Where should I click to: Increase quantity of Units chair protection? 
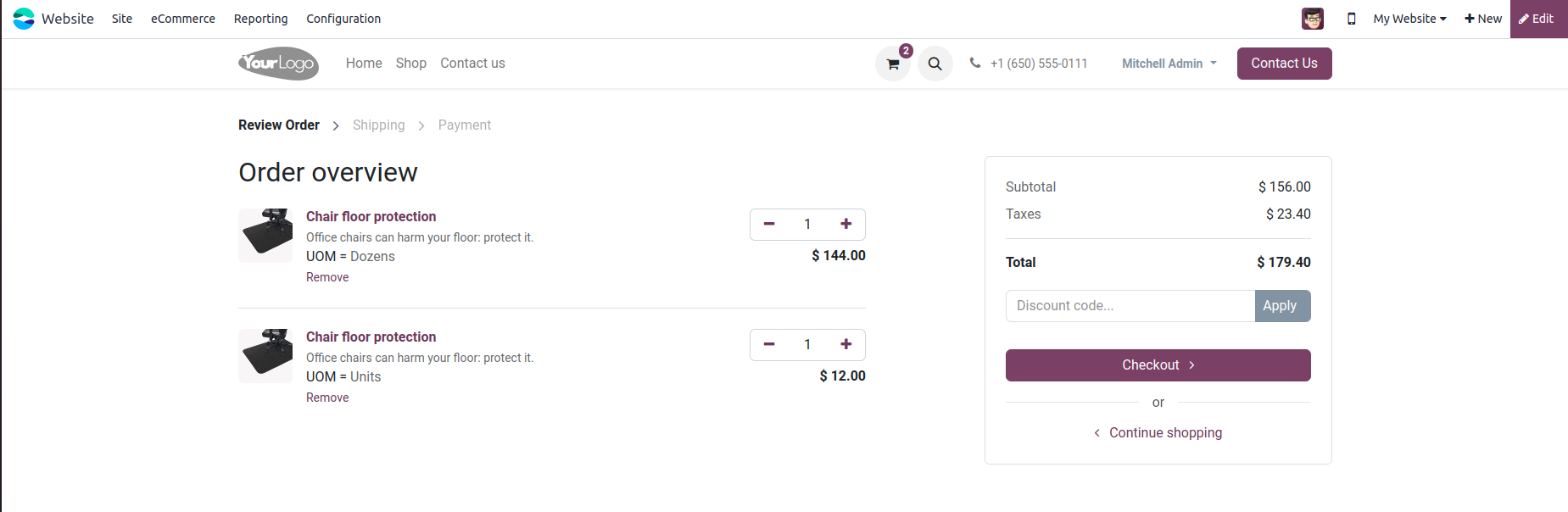[845, 344]
